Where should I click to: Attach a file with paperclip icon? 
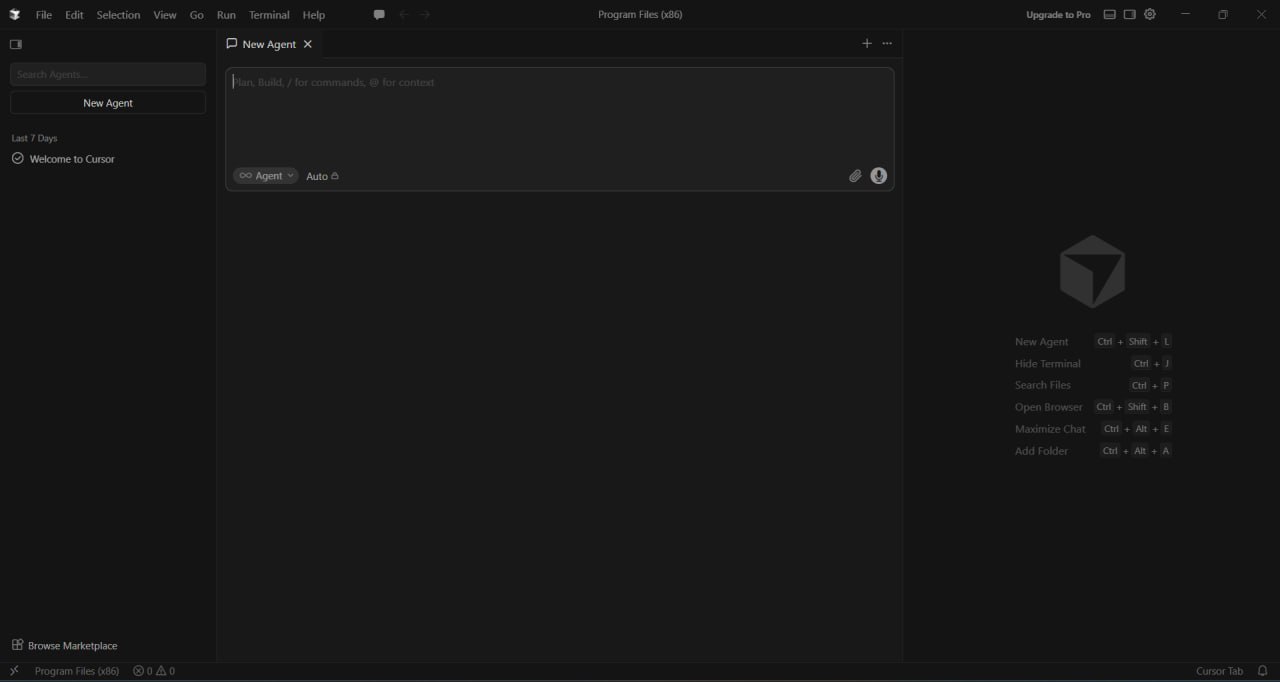pos(855,176)
